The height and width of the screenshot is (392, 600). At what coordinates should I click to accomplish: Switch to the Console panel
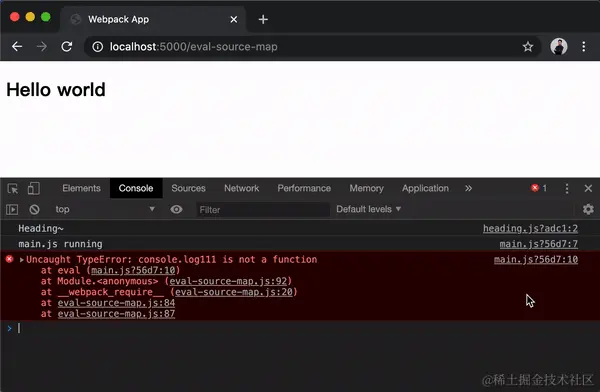tap(136, 188)
